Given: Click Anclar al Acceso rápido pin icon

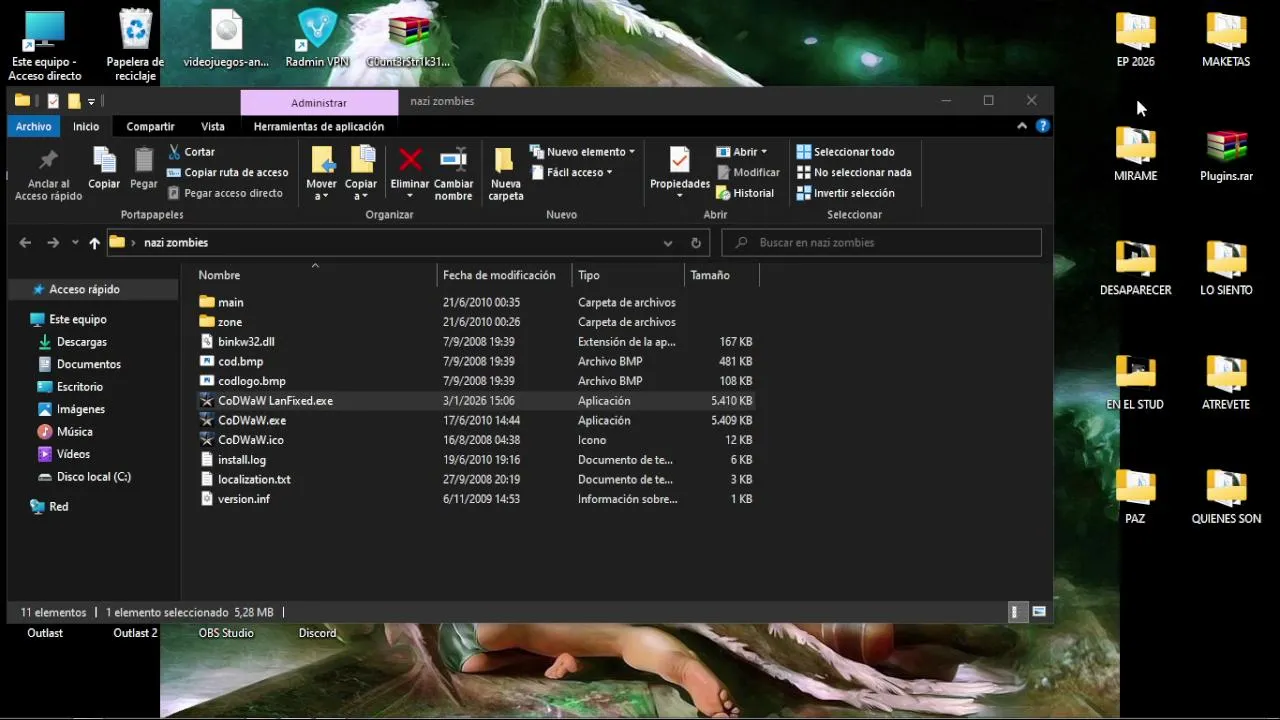Looking at the screenshot, I should pos(48,161).
